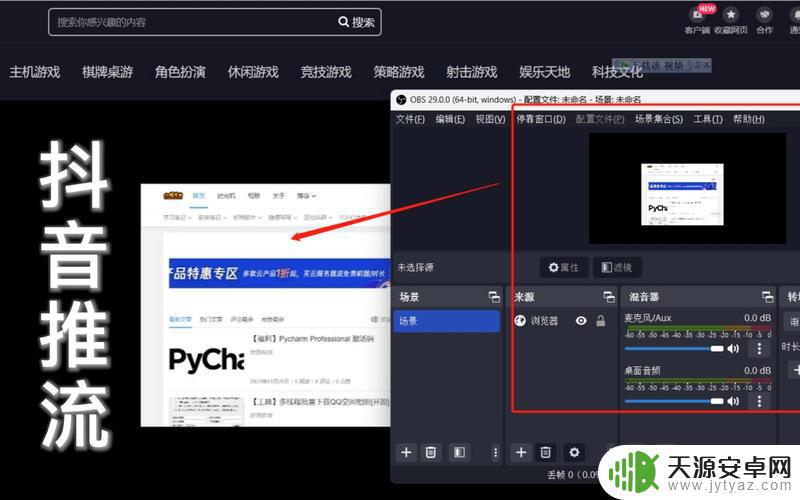Adjust the 麦克风/Aux volume slider
Screen dimensions: 800x500
tap(674, 348)
